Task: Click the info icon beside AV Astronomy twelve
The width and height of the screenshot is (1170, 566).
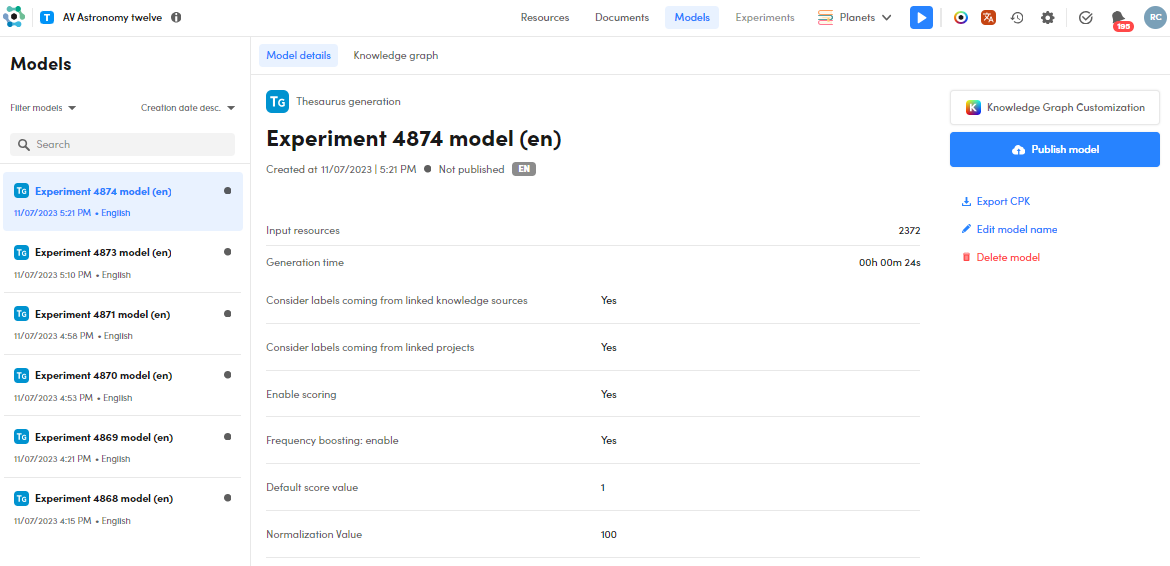Action: point(176,18)
